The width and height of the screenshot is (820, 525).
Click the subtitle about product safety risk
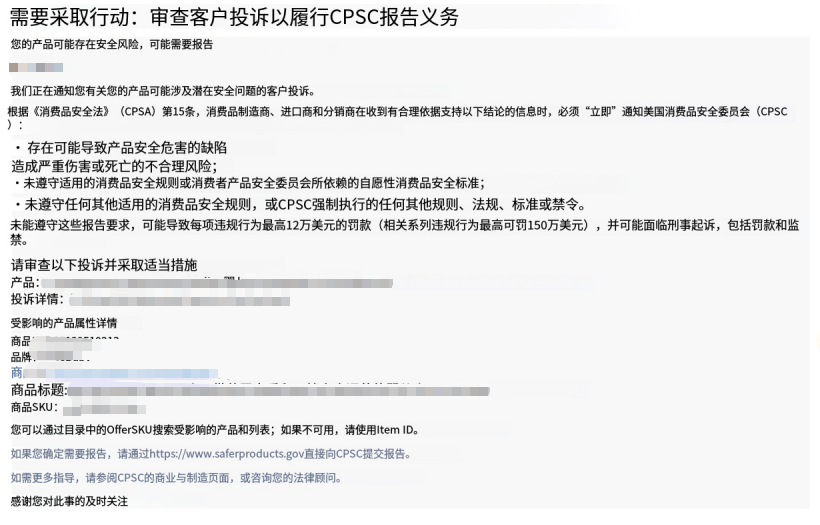pos(112,44)
